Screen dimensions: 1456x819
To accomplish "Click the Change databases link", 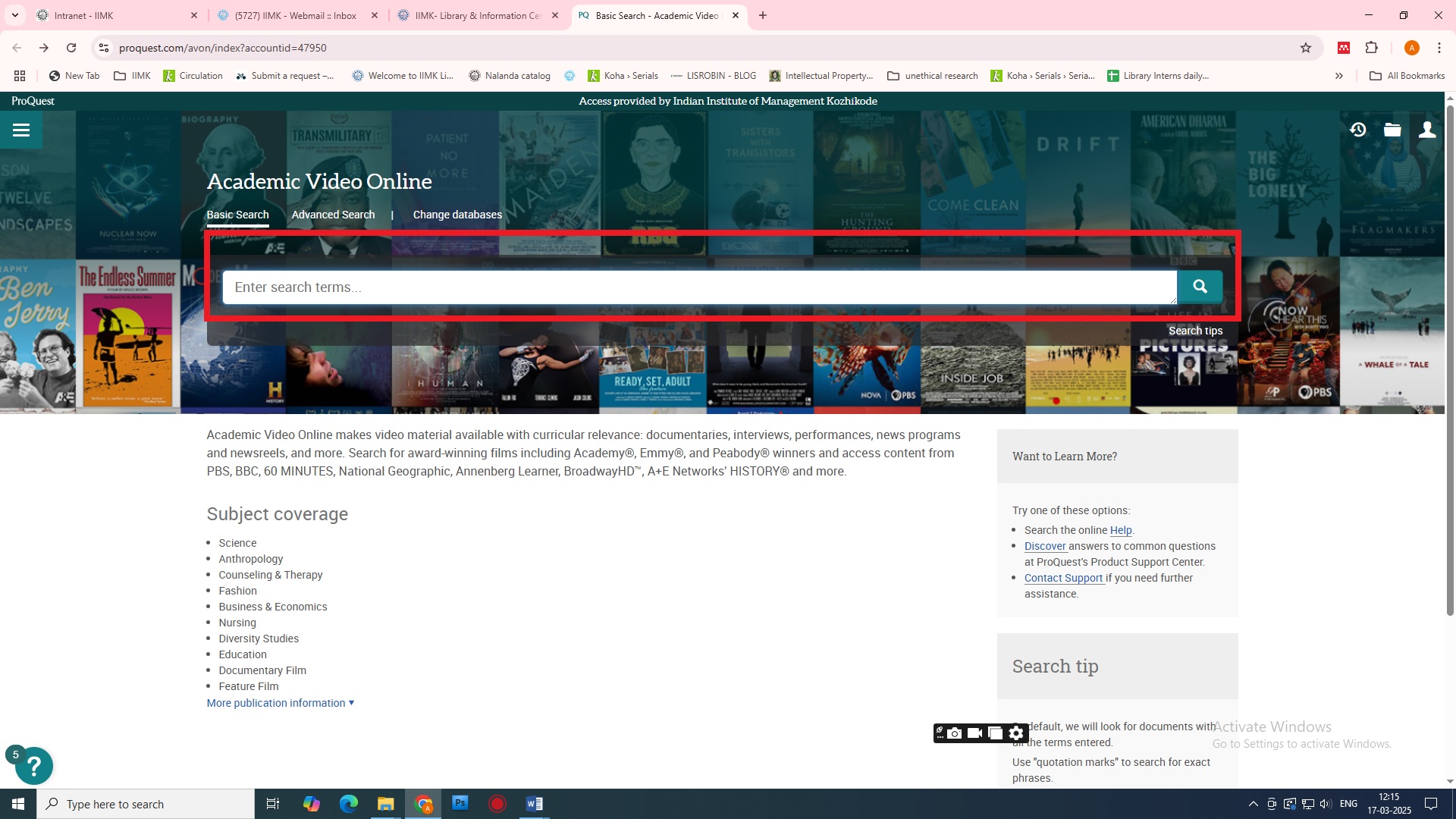I will (x=457, y=215).
